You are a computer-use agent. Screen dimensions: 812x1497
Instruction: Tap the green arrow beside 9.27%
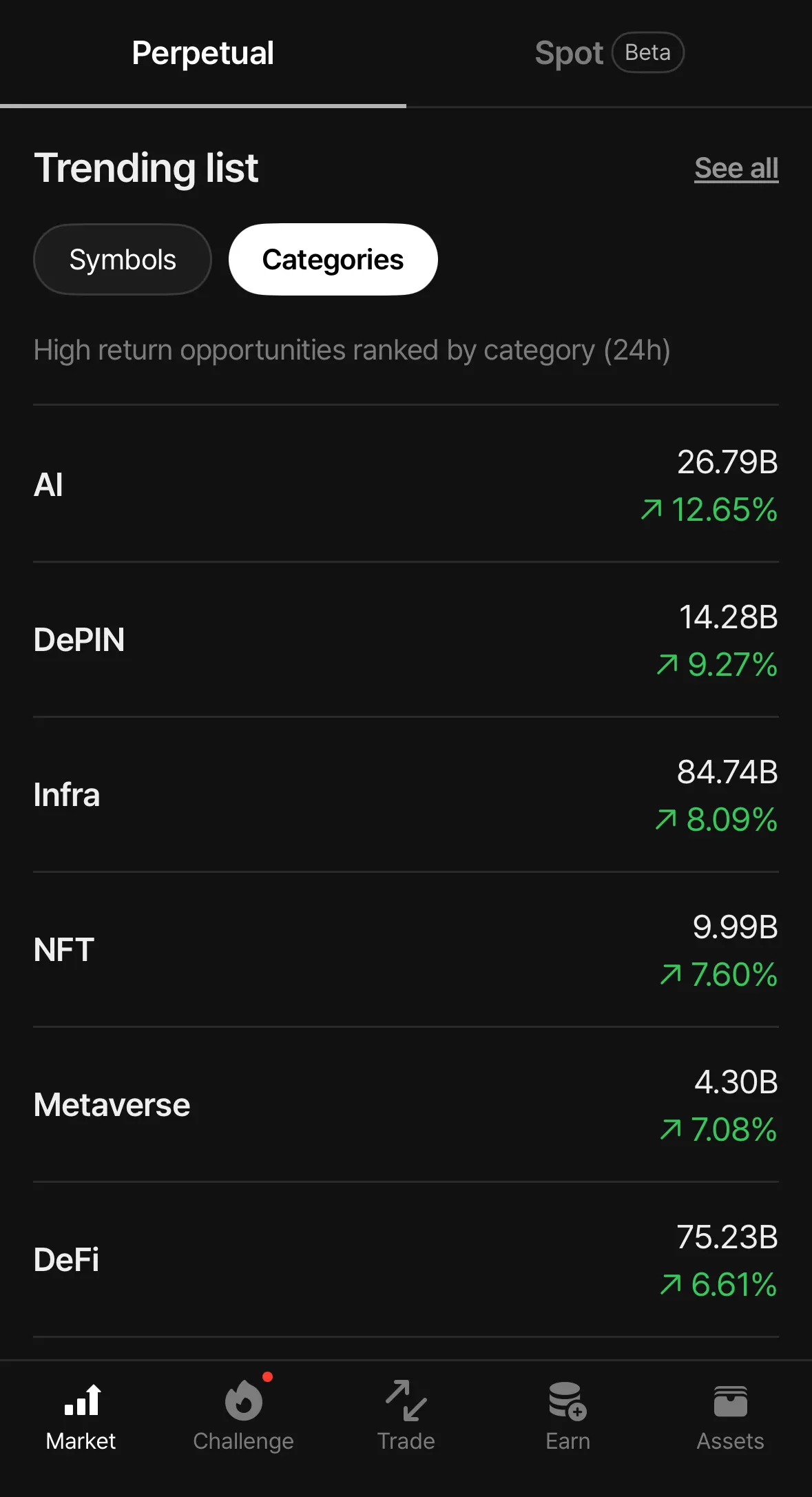667,665
